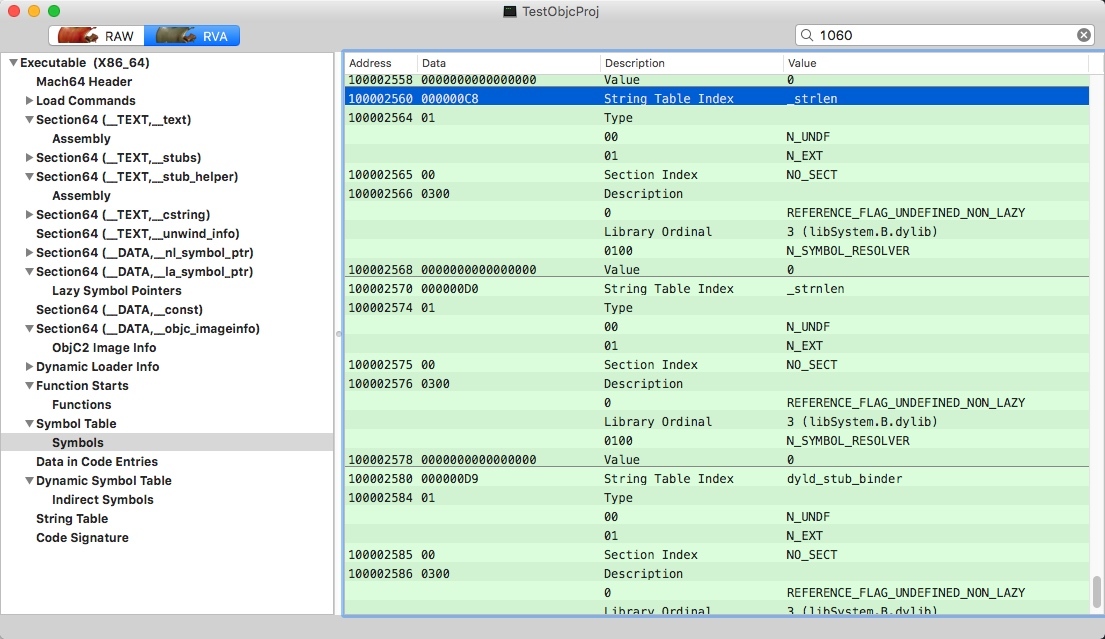This screenshot has width=1105, height=639.
Task: Click address cell 100002586
Action: tap(381, 574)
